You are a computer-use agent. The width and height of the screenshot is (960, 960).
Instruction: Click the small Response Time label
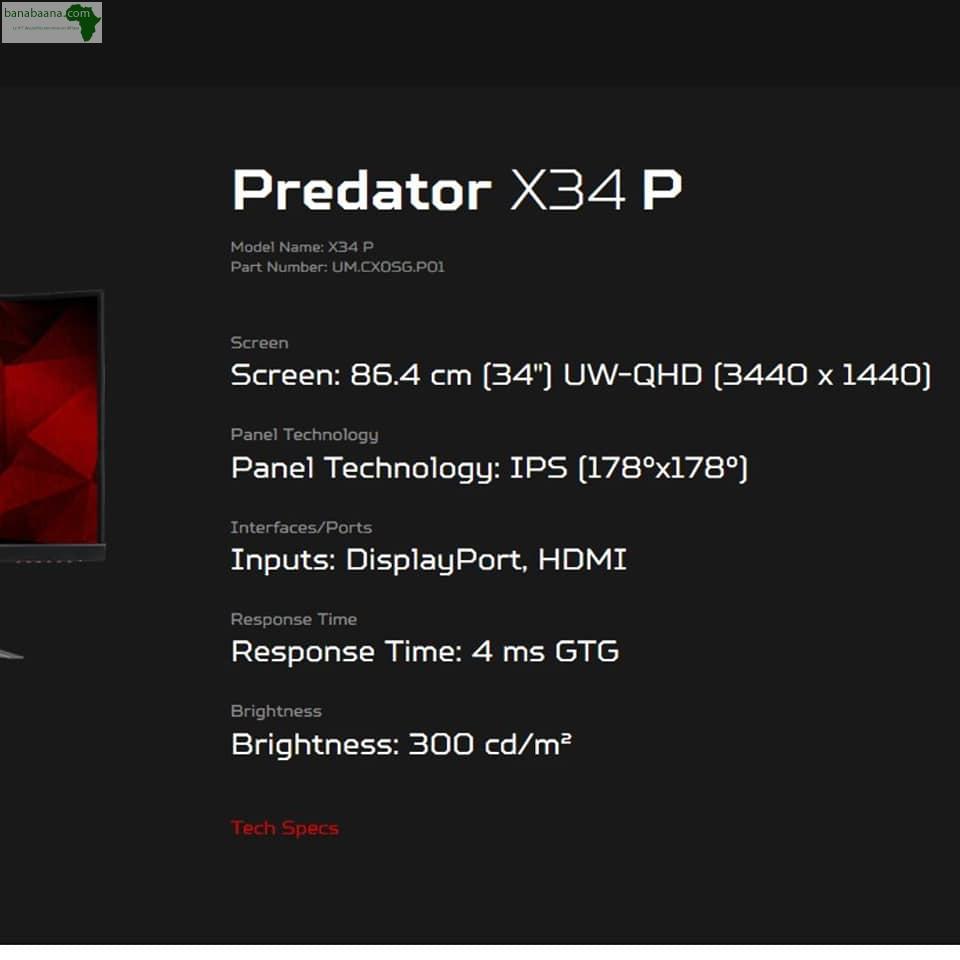pos(294,619)
